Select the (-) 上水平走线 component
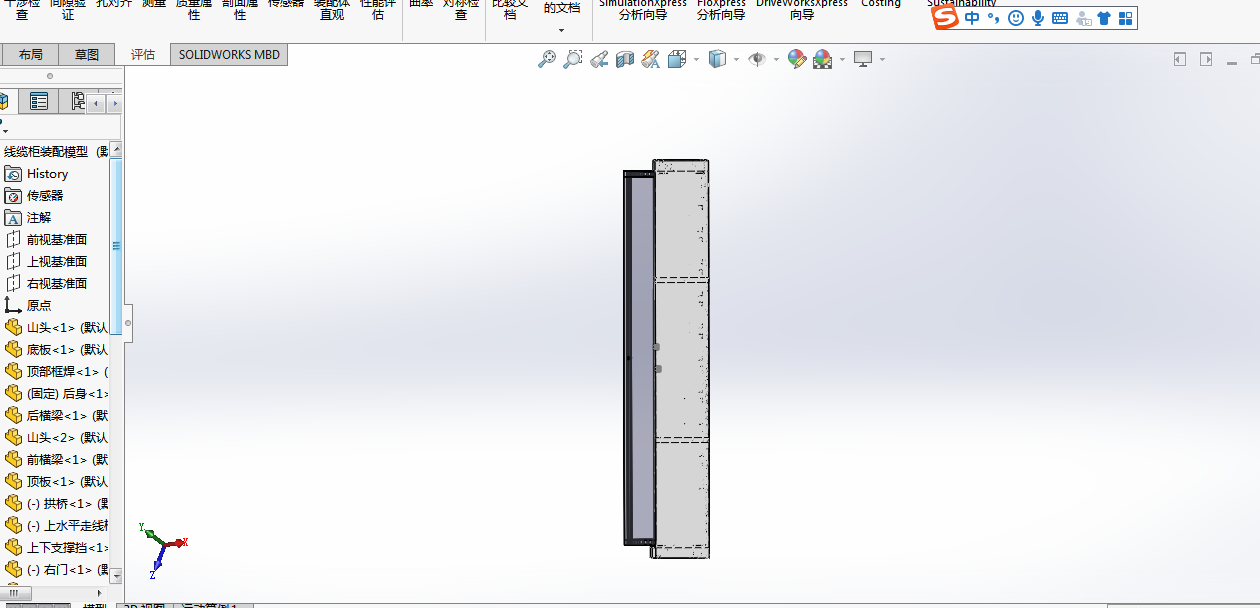 click(57, 525)
